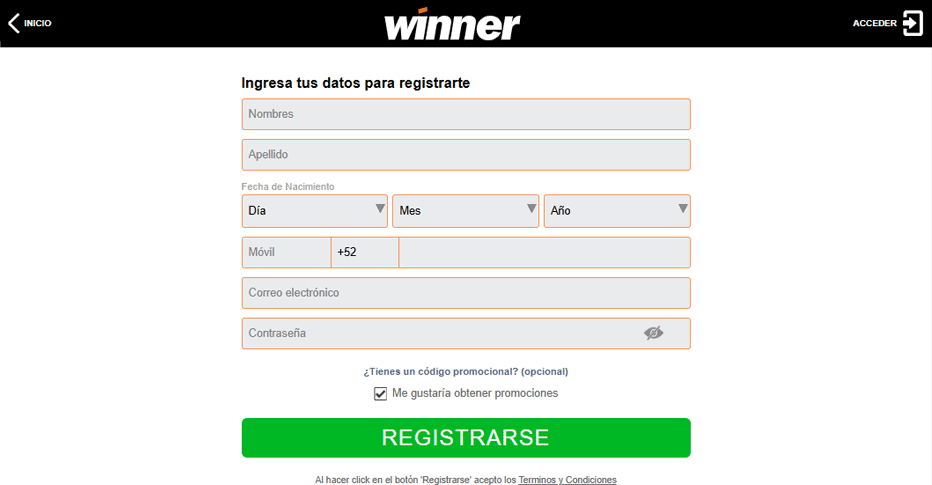This screenshot has height=485, width=932.
Task: Click the Contraseña password field
Action: [440, 333]
